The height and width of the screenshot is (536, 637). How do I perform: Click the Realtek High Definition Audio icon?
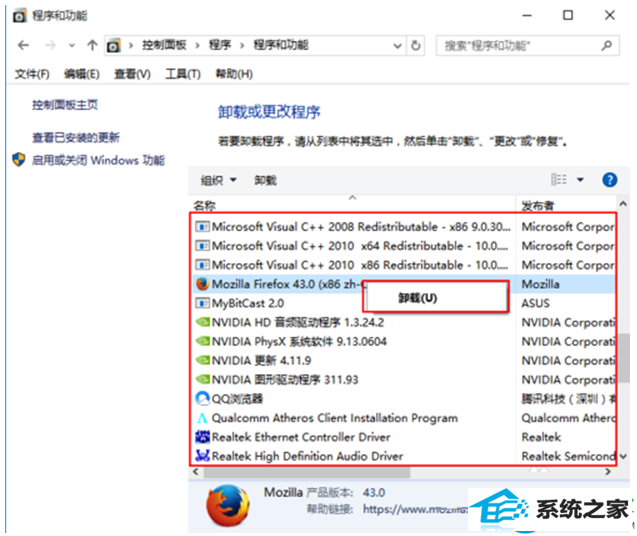(202, 456)
